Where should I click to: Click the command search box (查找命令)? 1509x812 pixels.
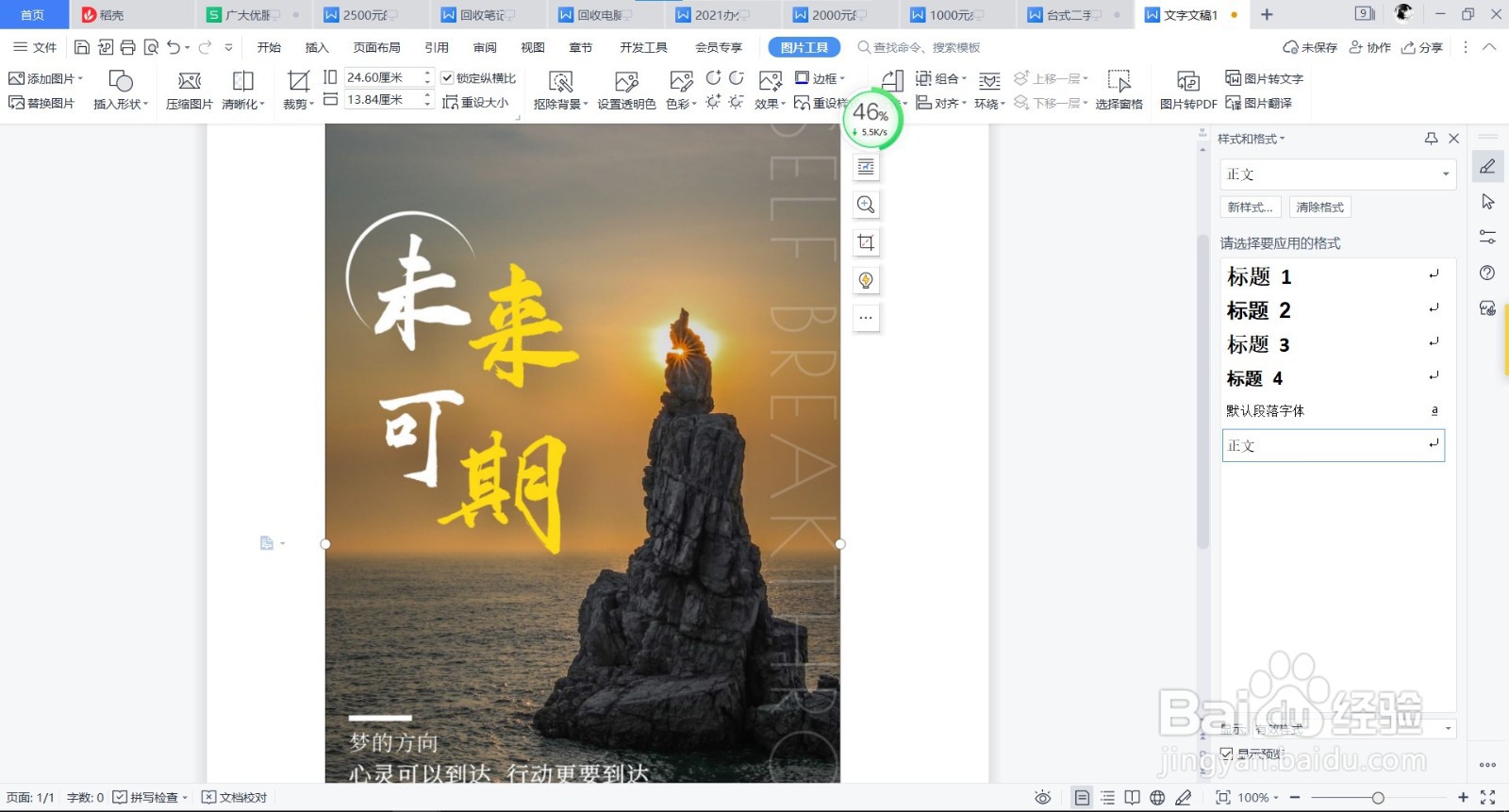pos(920,47)
